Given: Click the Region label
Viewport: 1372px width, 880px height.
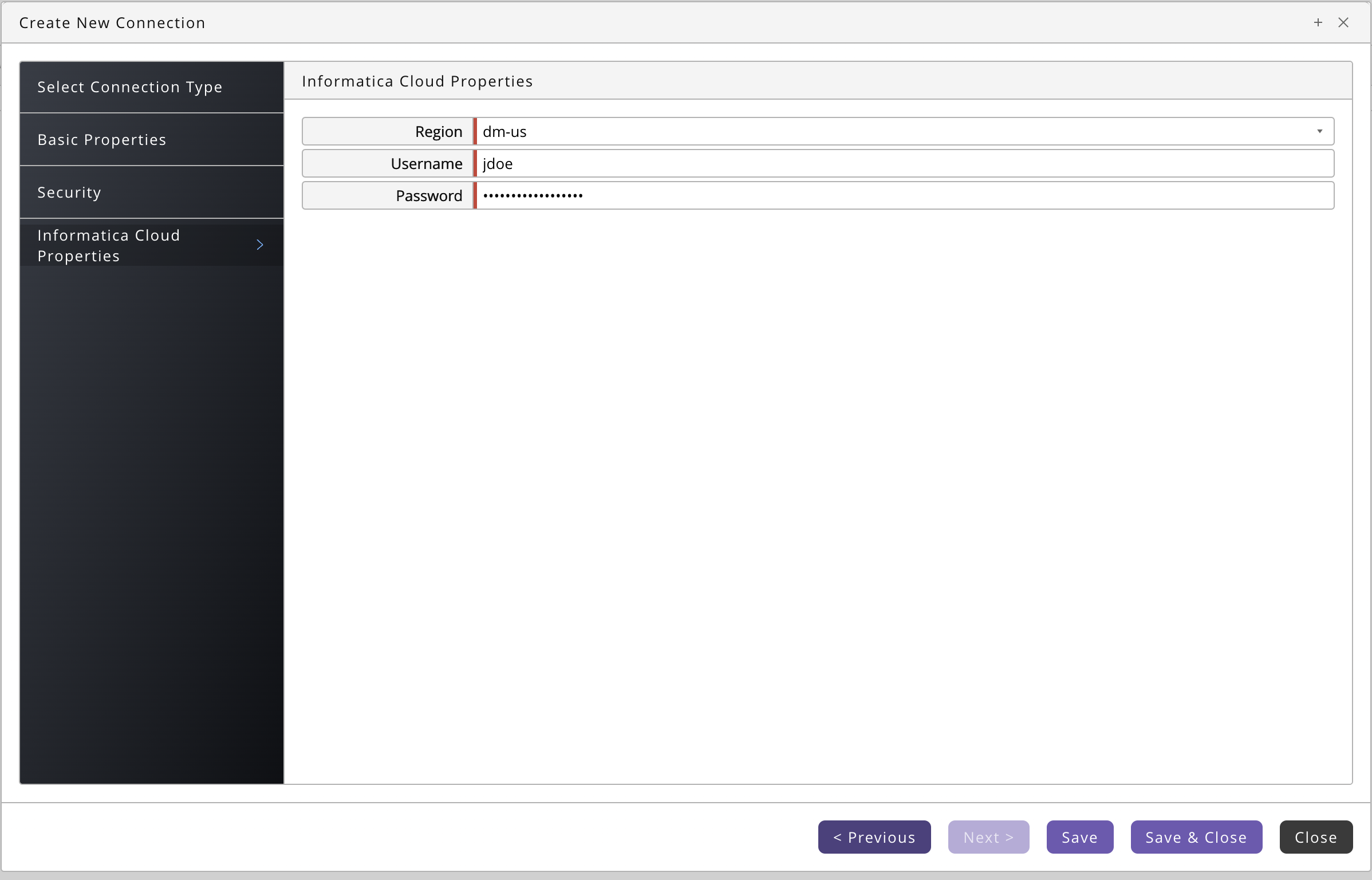Looking at the screenshot, I should click(439, 132).
